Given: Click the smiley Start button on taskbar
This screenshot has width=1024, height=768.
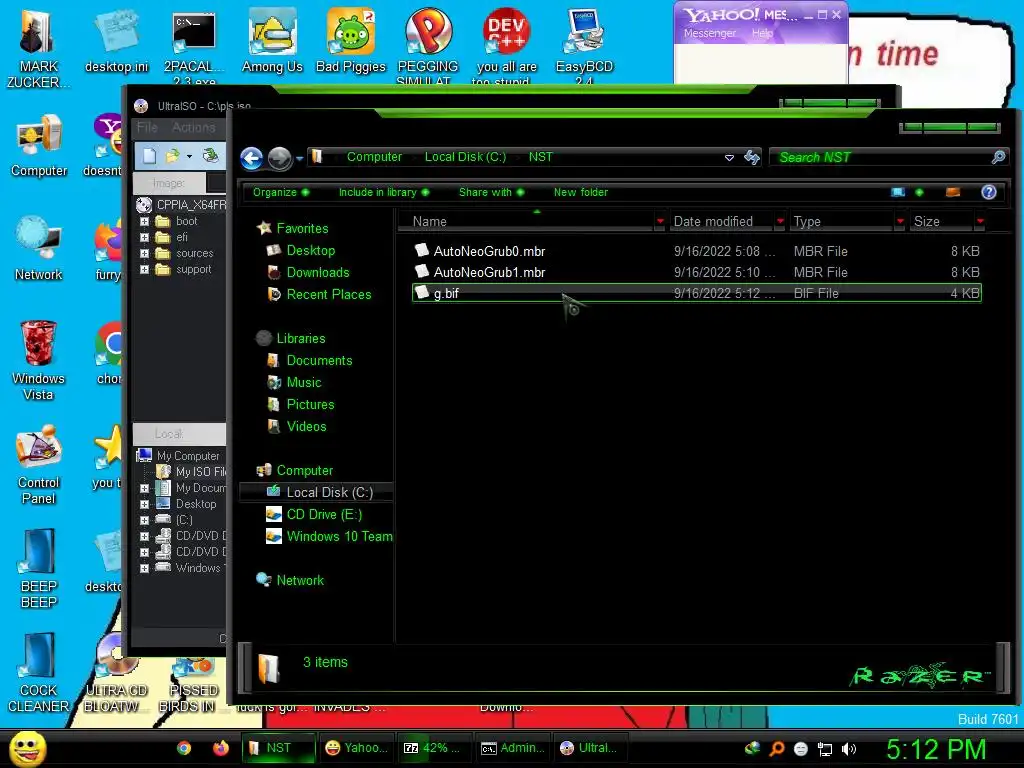Looking at the screenshot, I should (27, 748).
